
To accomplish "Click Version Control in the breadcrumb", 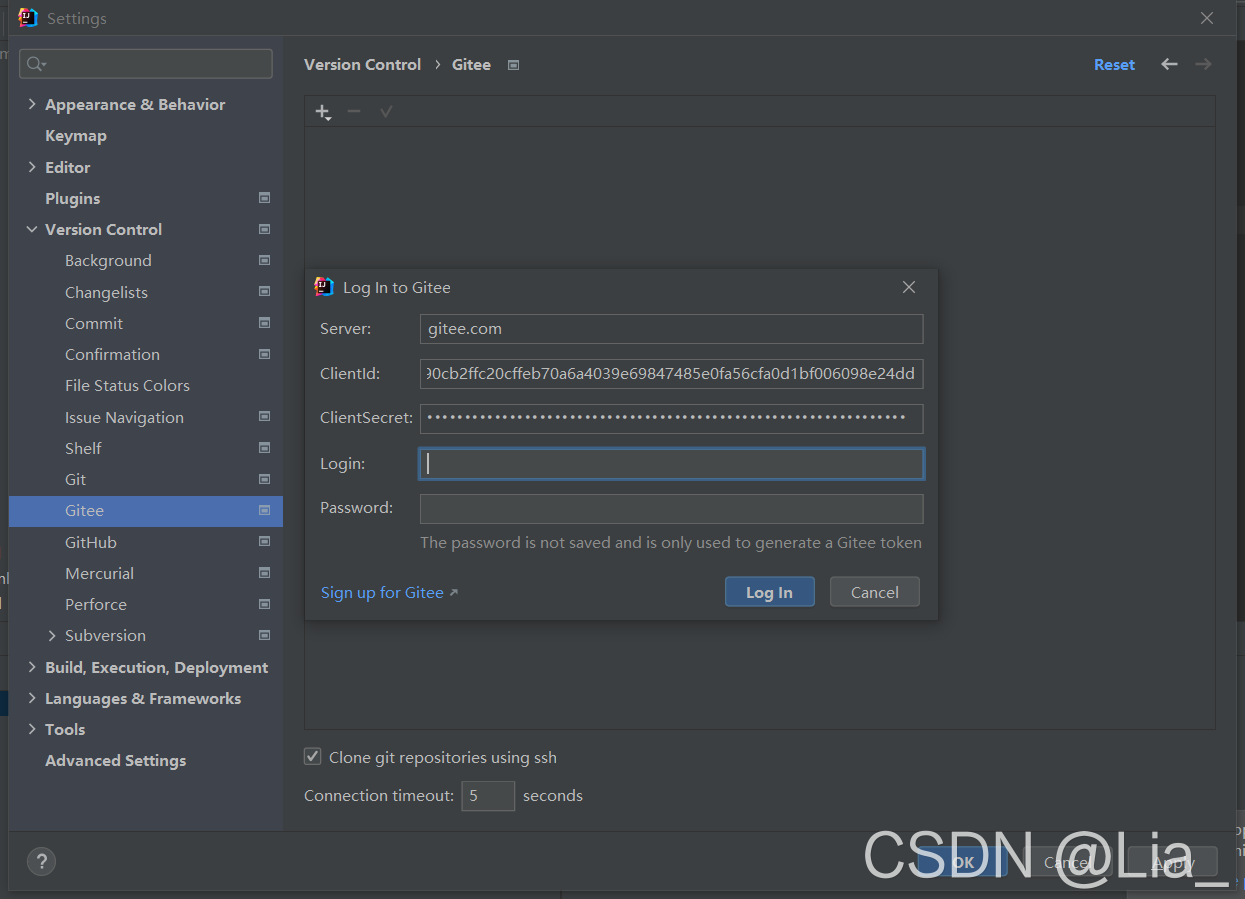I will [x=362, y=64].
